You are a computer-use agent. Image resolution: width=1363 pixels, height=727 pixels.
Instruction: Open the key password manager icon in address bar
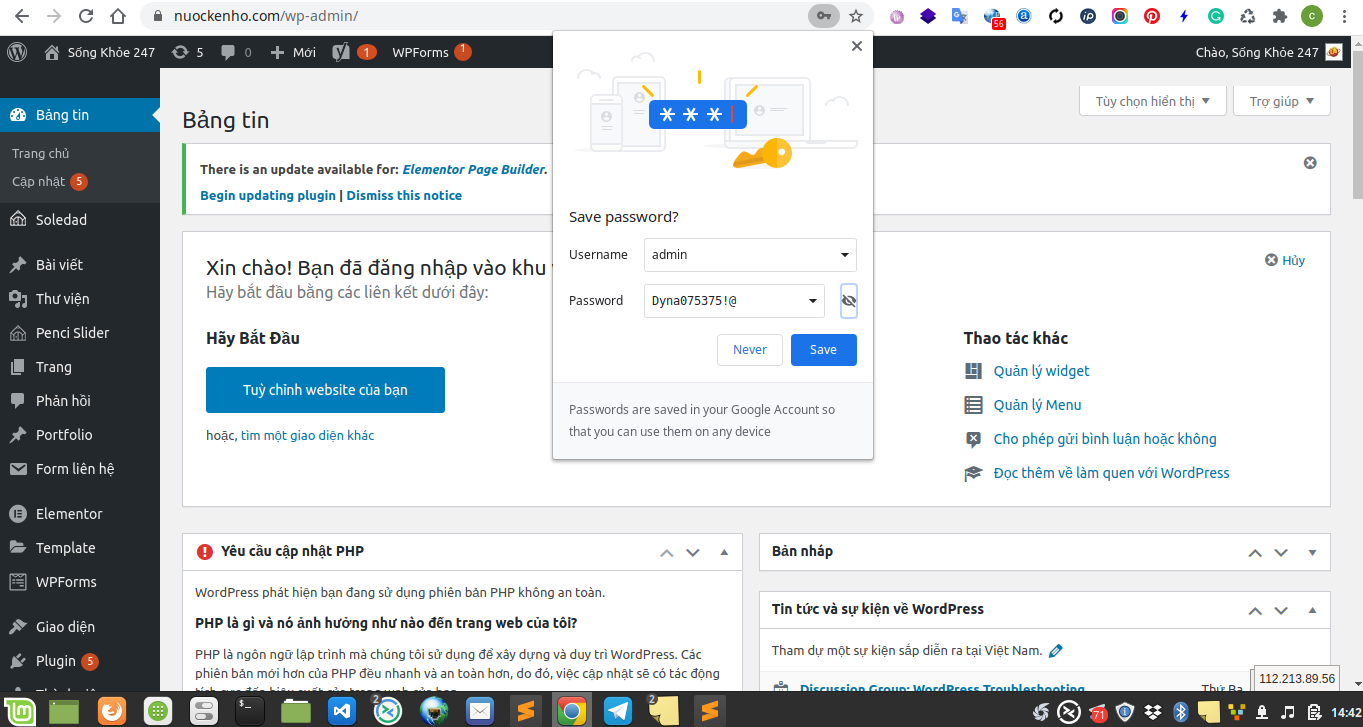(824, 16)
